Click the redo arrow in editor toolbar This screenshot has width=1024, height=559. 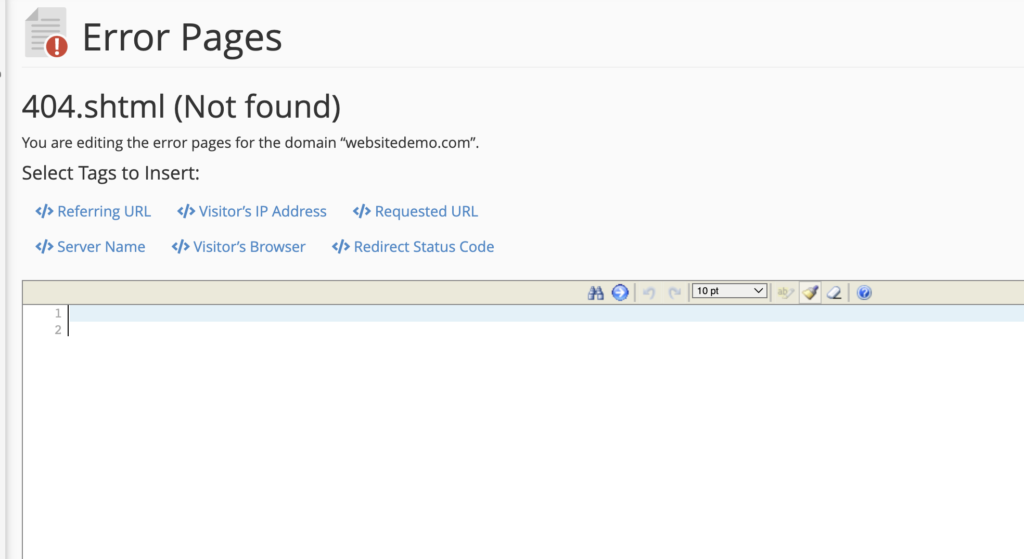[x=675, y=292]
